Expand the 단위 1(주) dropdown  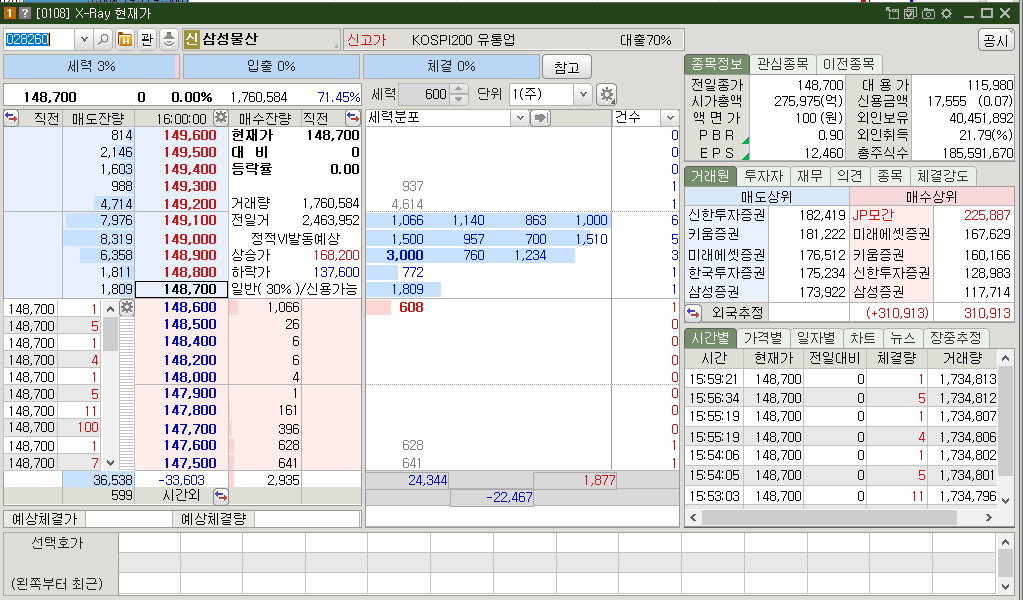click(x=583, y=95)
